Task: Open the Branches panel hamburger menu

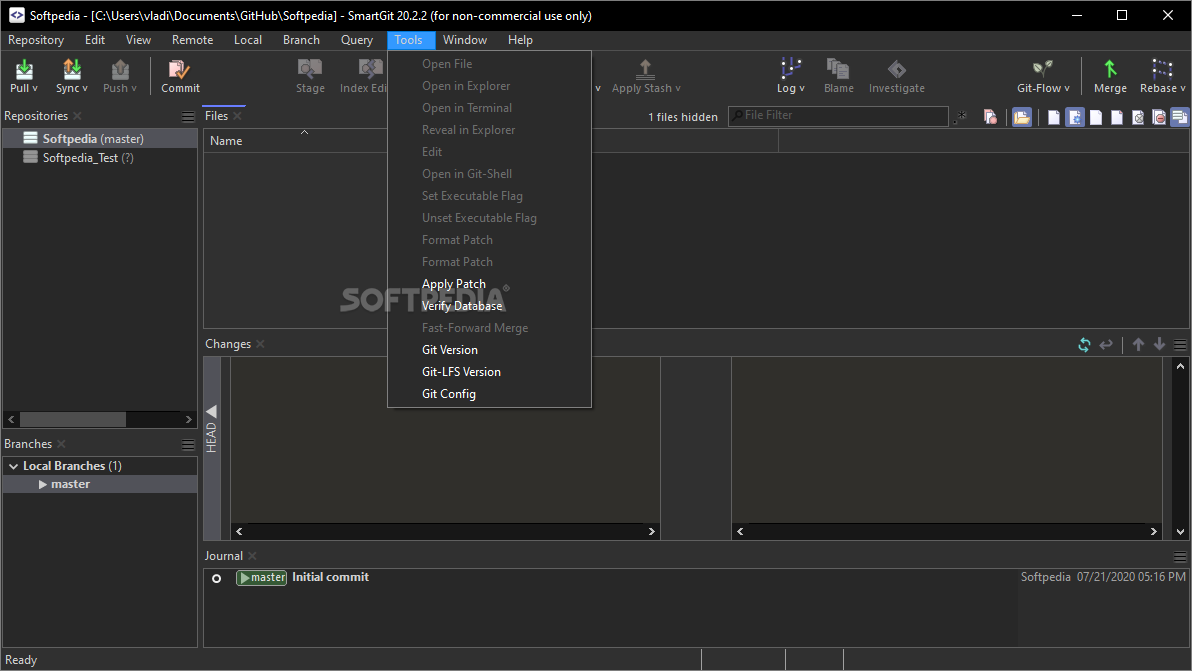Action: [188, 445]
